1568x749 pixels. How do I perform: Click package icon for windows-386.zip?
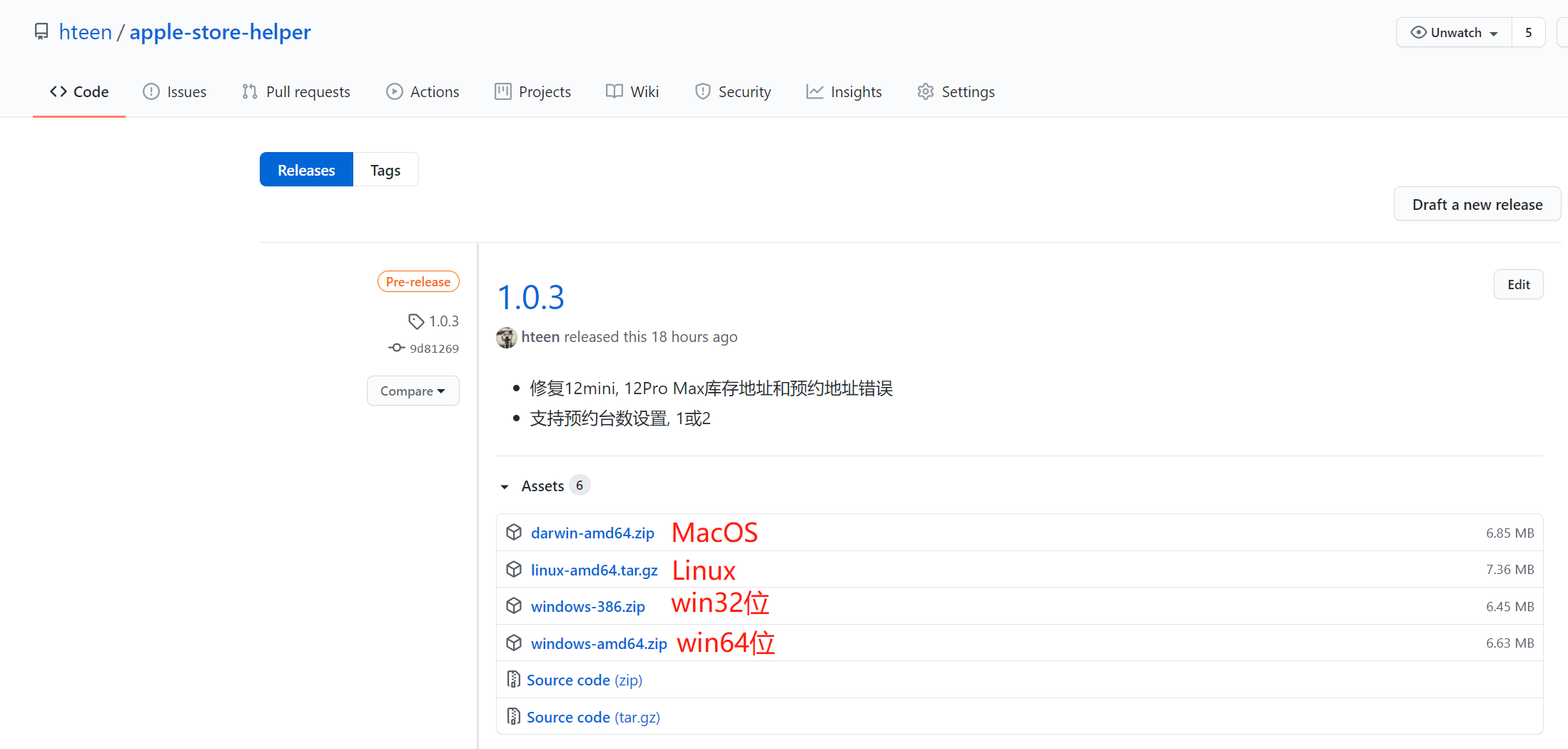[514, 606]
